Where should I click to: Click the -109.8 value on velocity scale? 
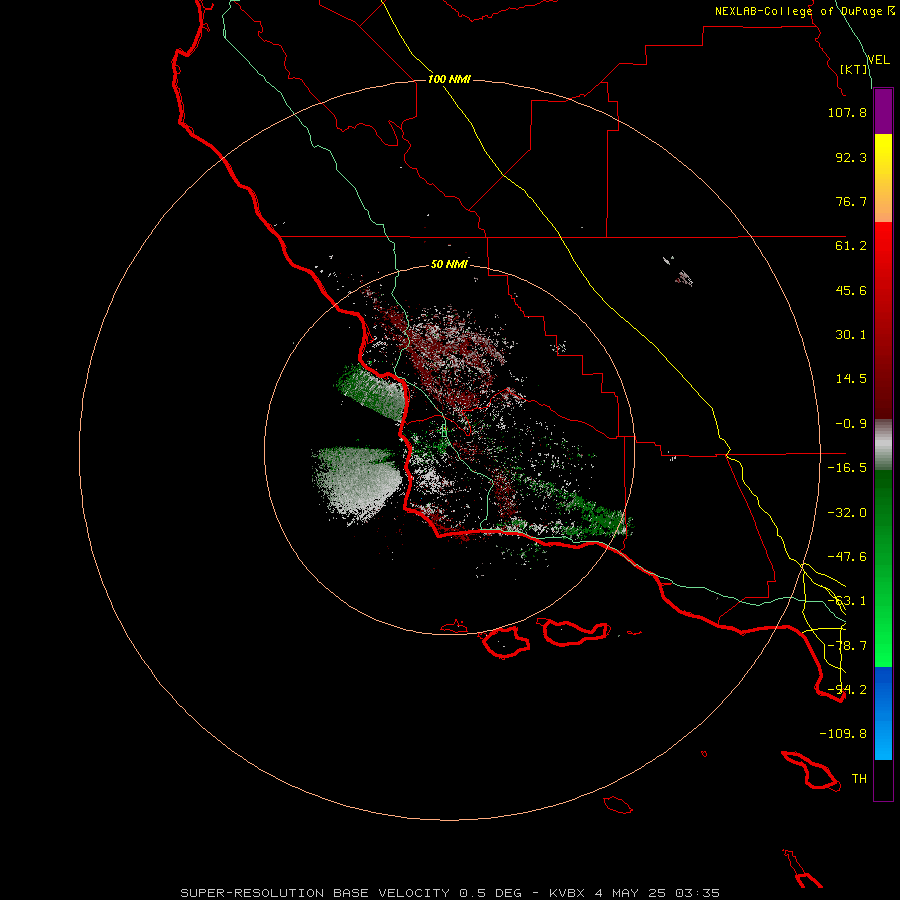pos(843,734)
